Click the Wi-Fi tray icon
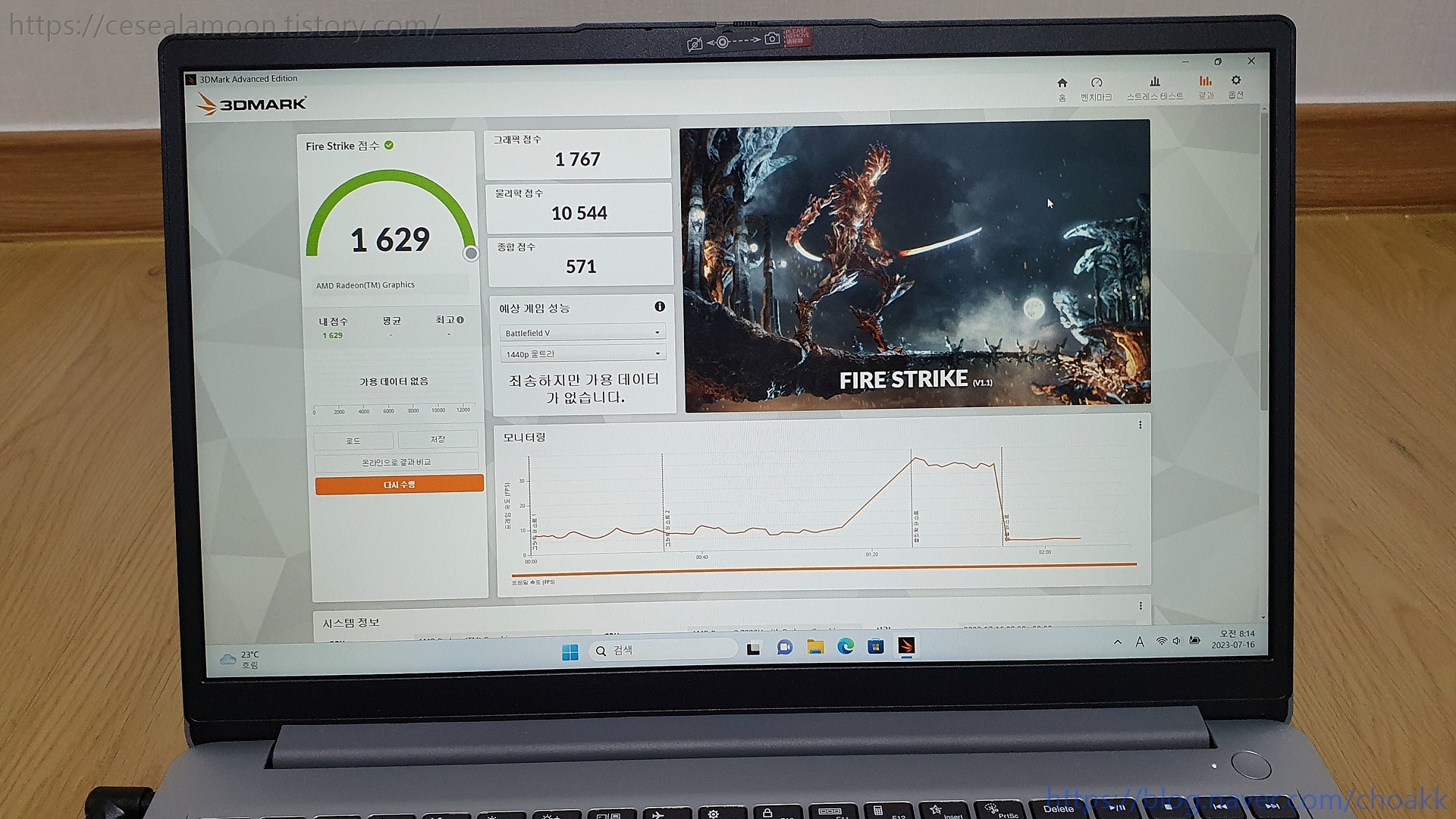1456x819 pixels. point(1161,642)
